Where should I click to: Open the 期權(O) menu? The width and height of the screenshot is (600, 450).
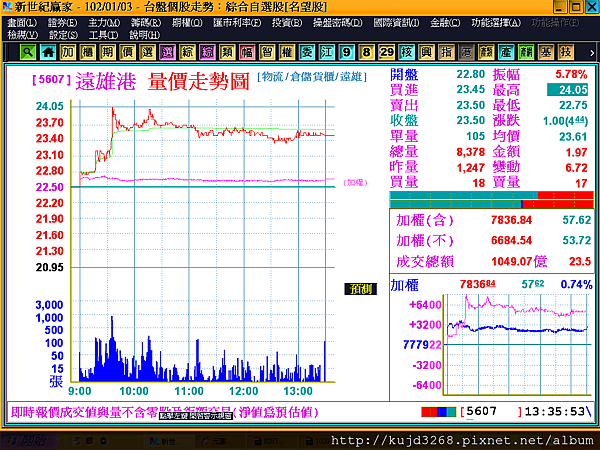(187, 23)
